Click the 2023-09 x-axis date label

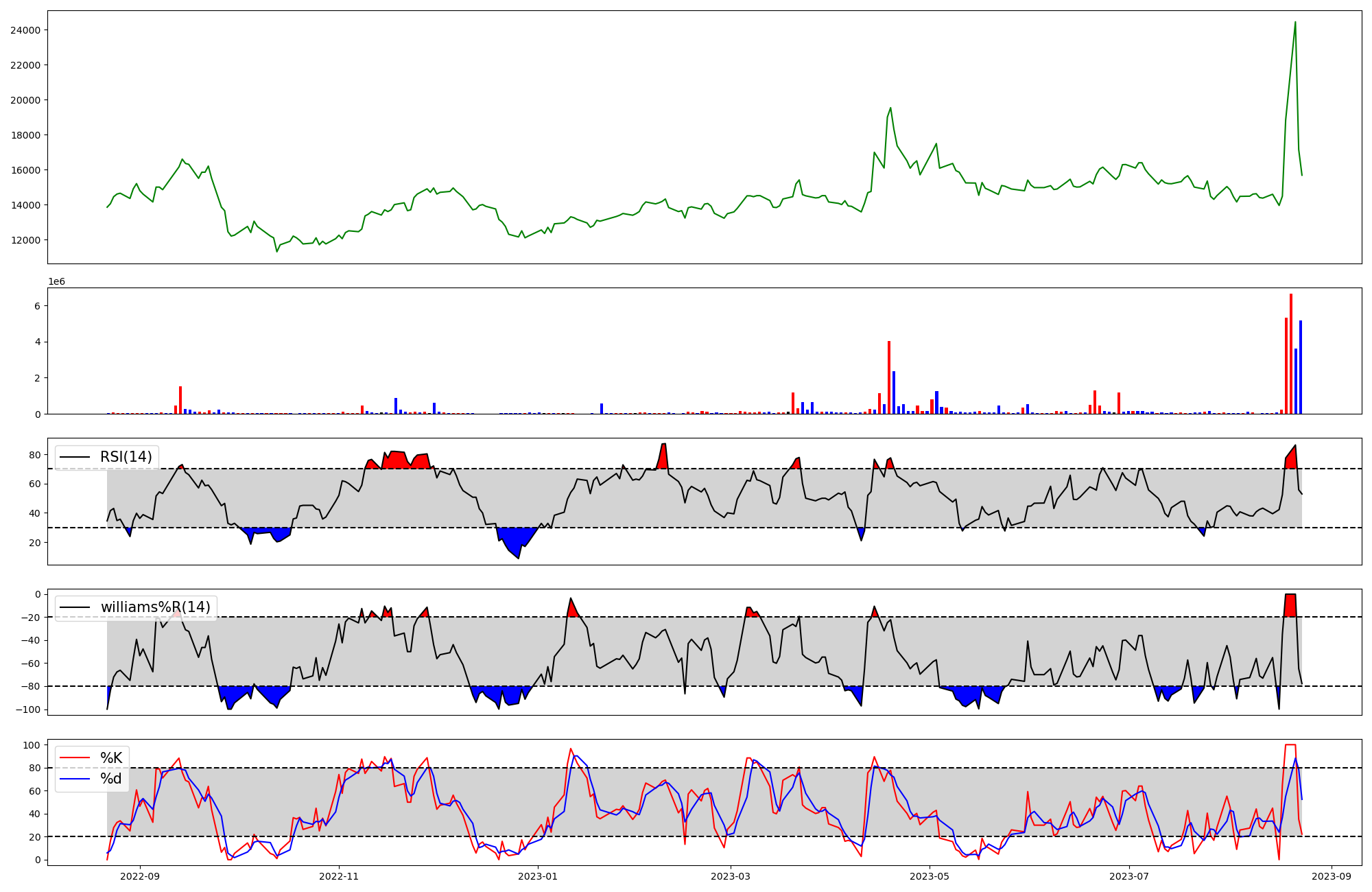pos(1332,876)
